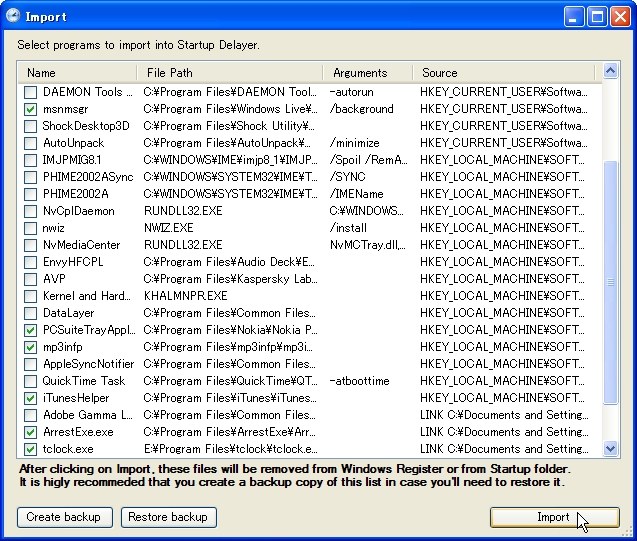Screen dimensions: 637x541
Task: Check the QuickTime Task checkbox
Action: point(30,381)
